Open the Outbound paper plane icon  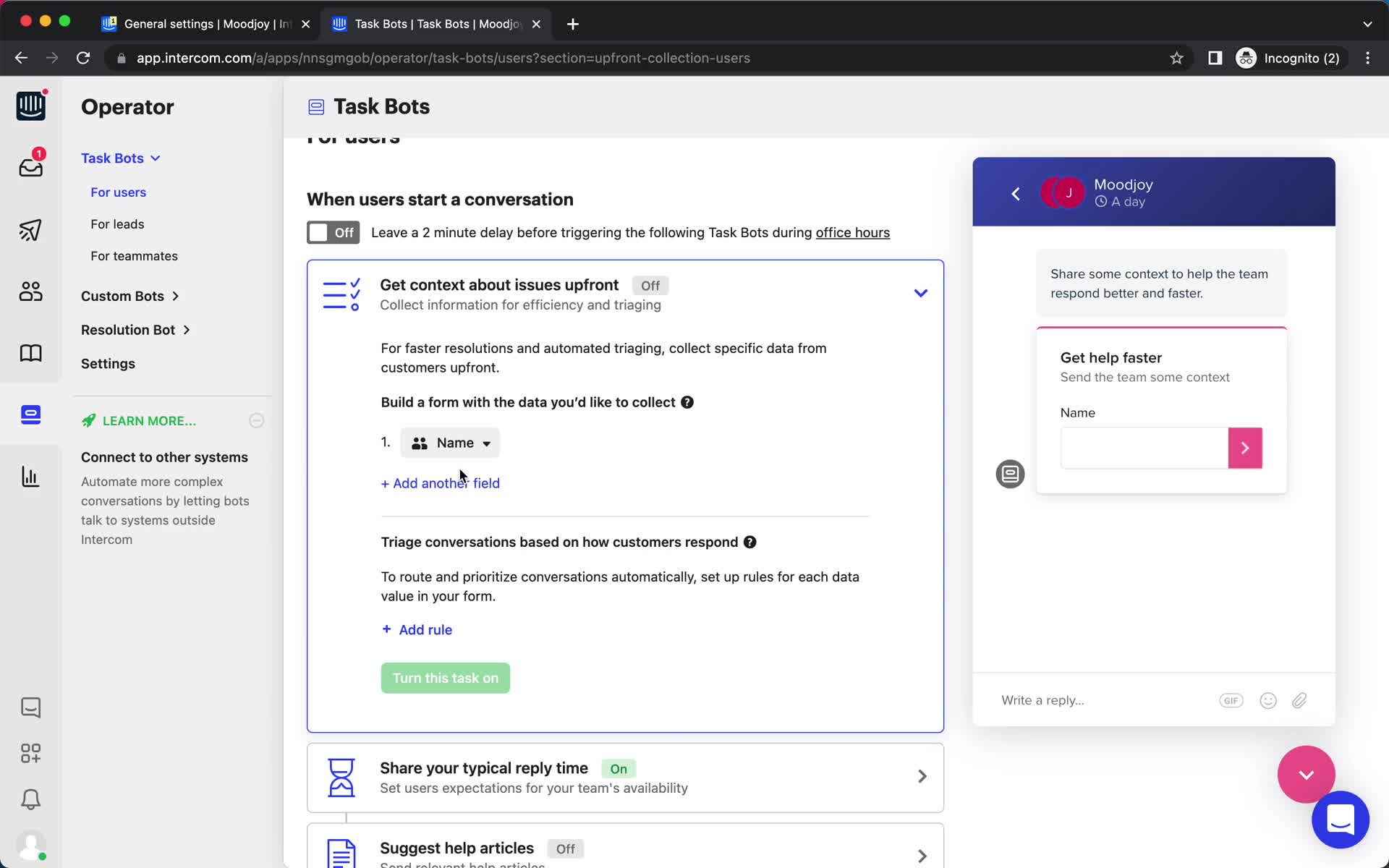[x=30, y=230]
